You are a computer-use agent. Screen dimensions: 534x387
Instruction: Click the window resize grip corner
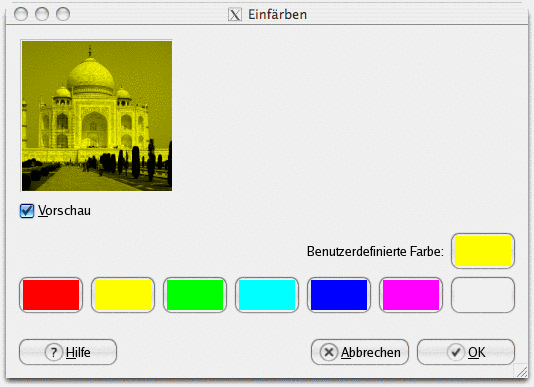coord(521,371)
